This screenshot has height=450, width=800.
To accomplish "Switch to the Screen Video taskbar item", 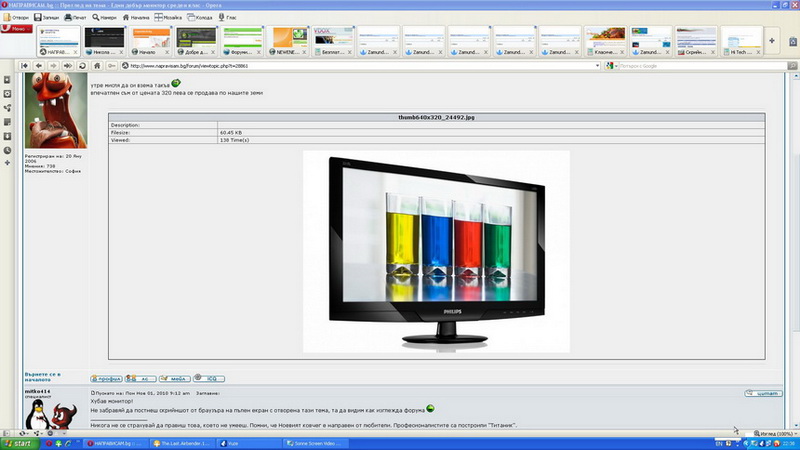I will coord(315,444).
